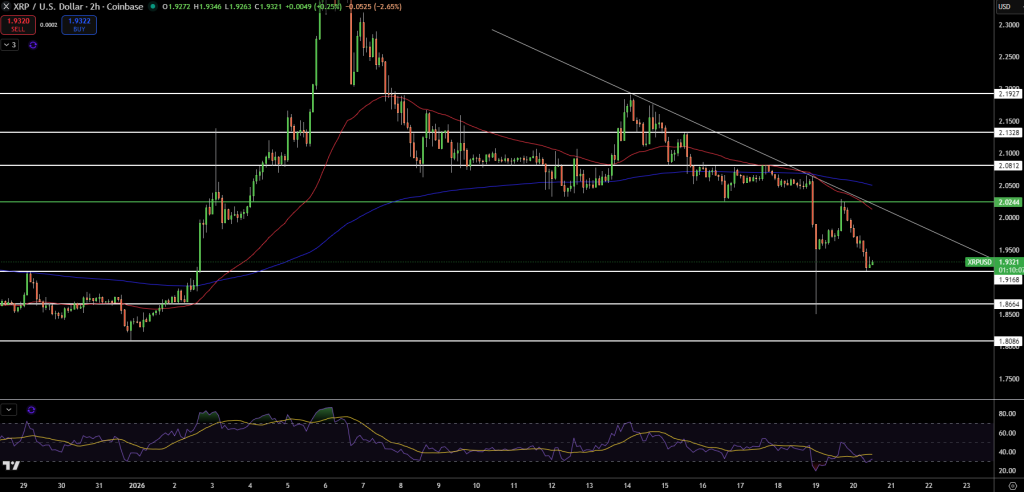Viewport: 1024px width, 492px height.
Task: Select the 2.1328 horizontal line label
Action: point(1010,133)
